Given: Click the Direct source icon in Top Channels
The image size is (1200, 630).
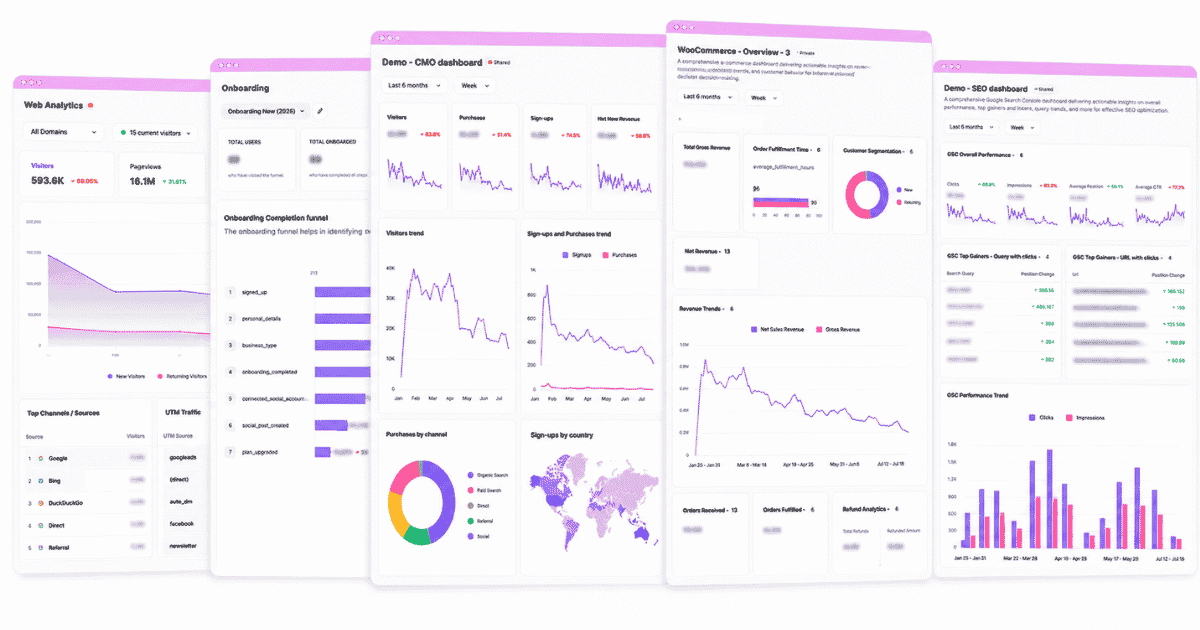Looking at the screenshot, I should coord(40,524).
